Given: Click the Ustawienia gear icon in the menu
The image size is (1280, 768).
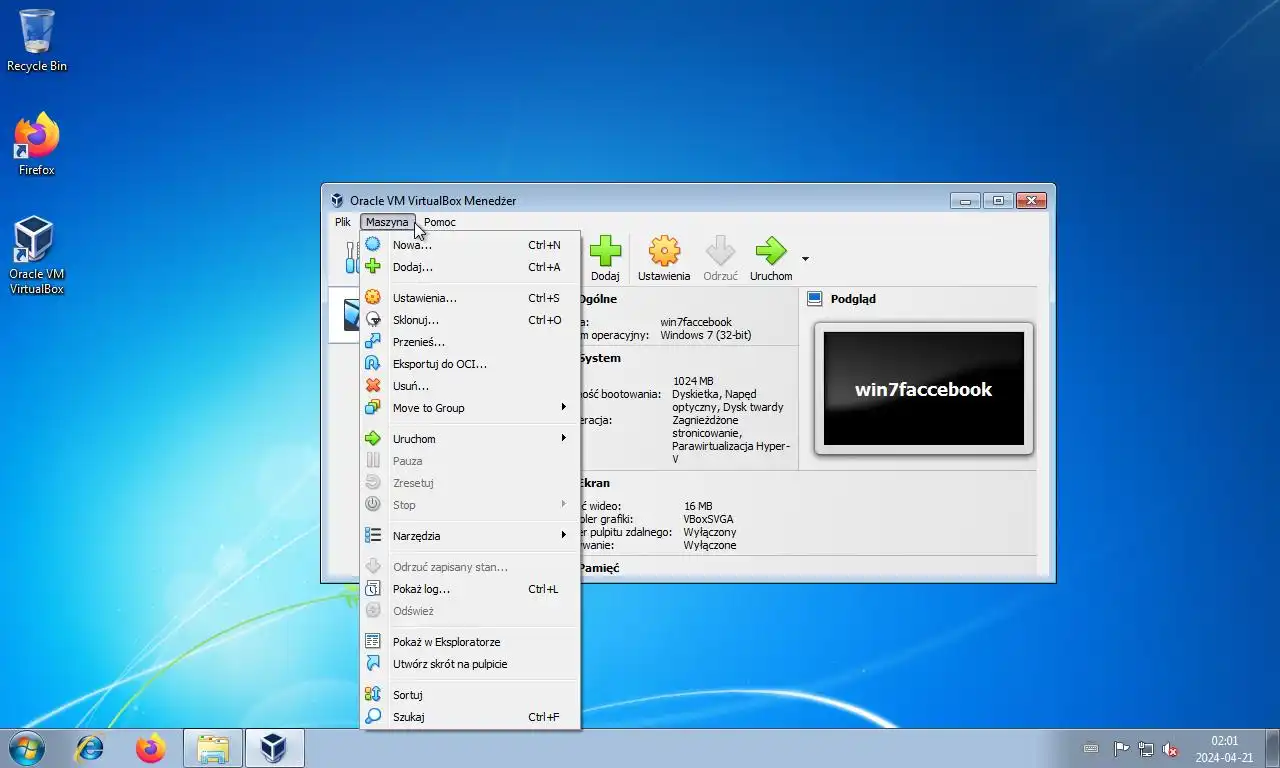Looking at the screenshot, I should pyautogui.click(x=373, y=298).
